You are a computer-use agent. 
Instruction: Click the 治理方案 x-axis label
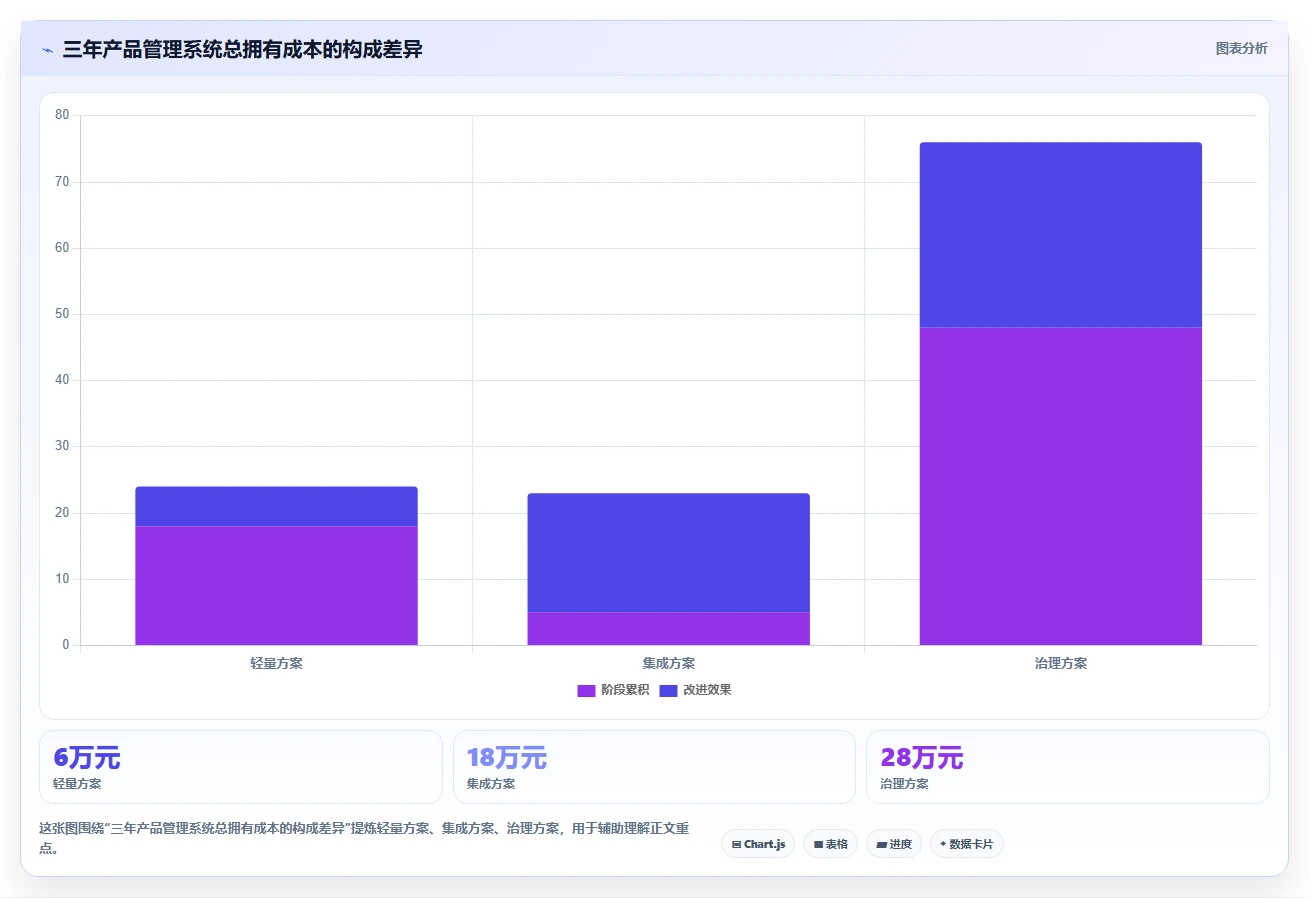coord(1060,663)
